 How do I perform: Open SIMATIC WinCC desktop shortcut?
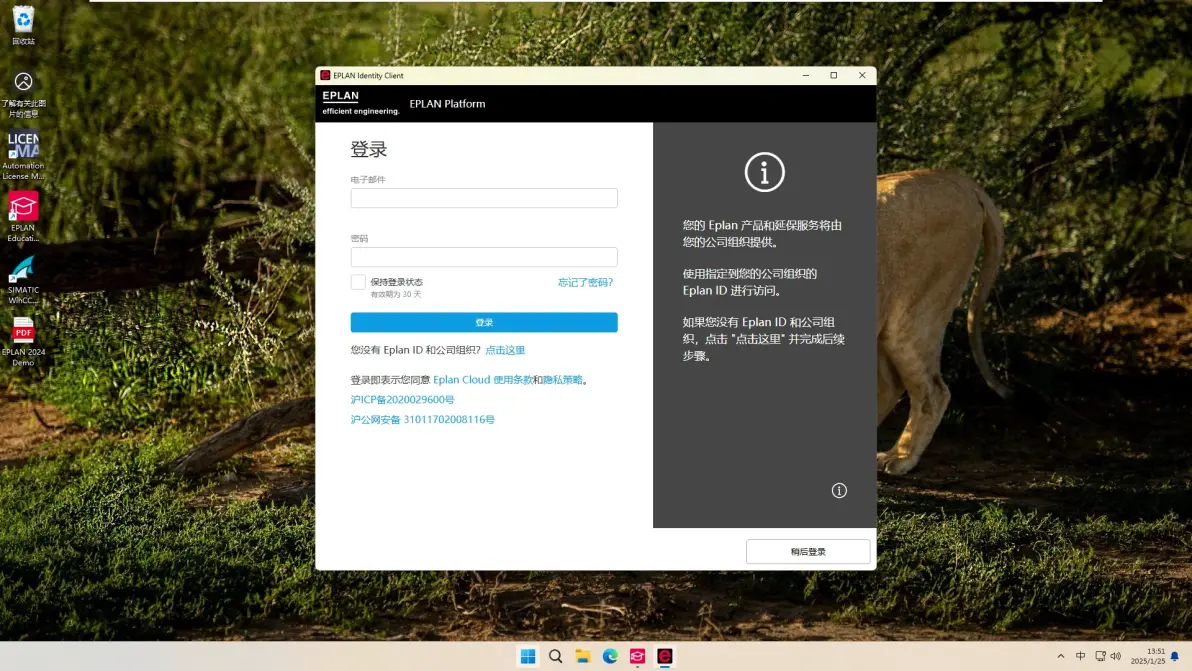[23, 280]
